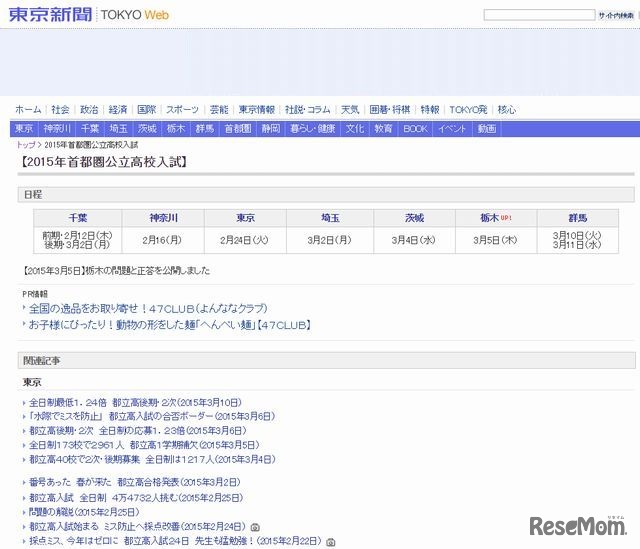The width and height of the screenshot is (640, 549).
Task: Click the 東京新聞 TOKYO Web logo
Action: coord(88,15)
